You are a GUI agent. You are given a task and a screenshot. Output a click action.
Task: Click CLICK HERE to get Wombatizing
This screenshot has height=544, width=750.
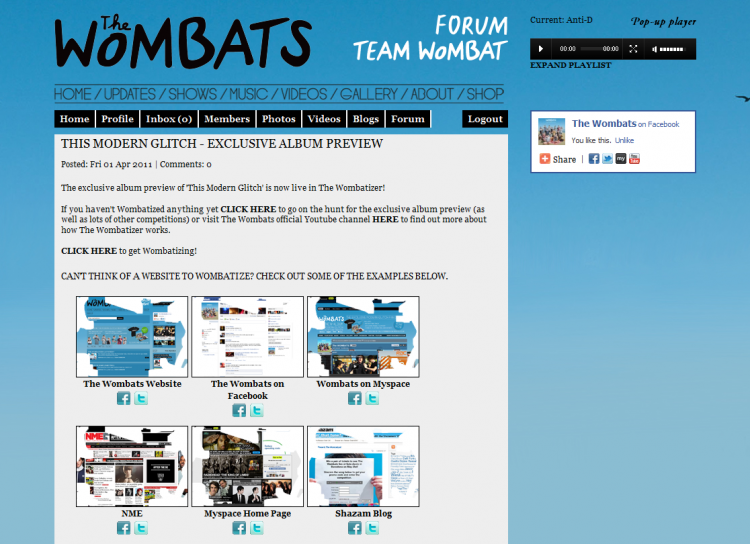pos(89,251)
